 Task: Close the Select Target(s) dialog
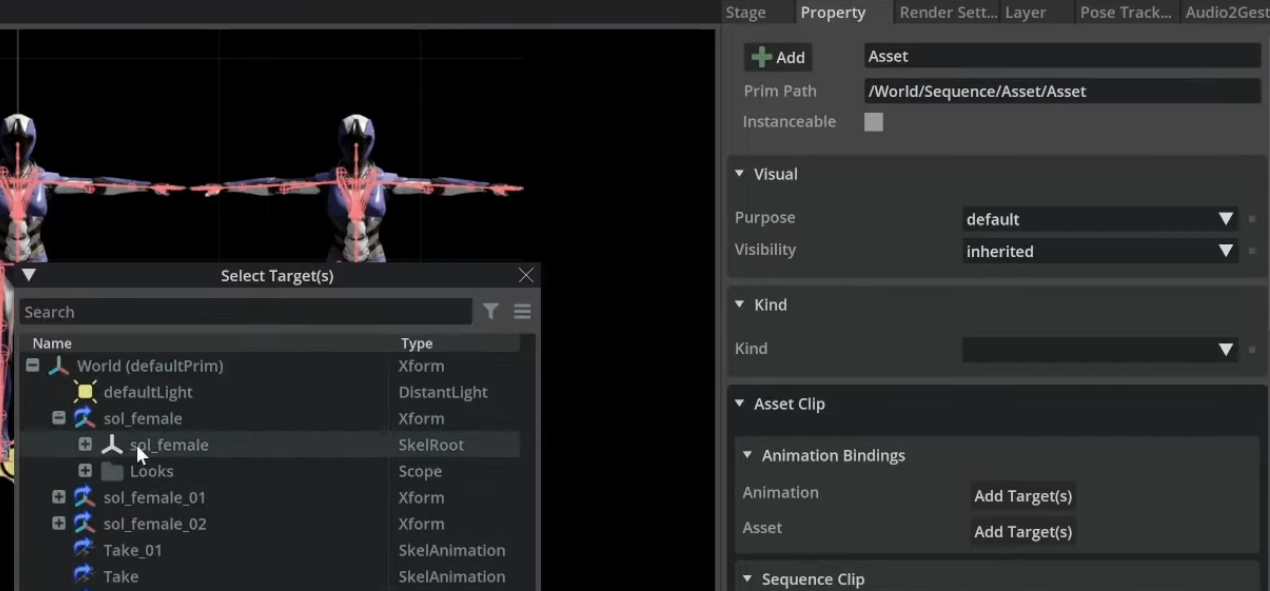pos(526,275)
